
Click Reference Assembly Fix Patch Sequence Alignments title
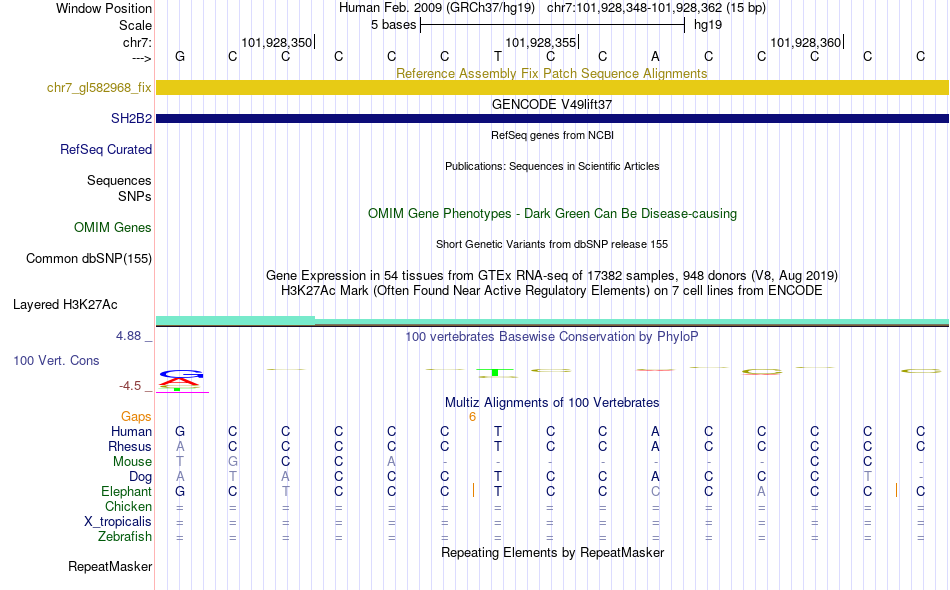[x=551, y=74]
